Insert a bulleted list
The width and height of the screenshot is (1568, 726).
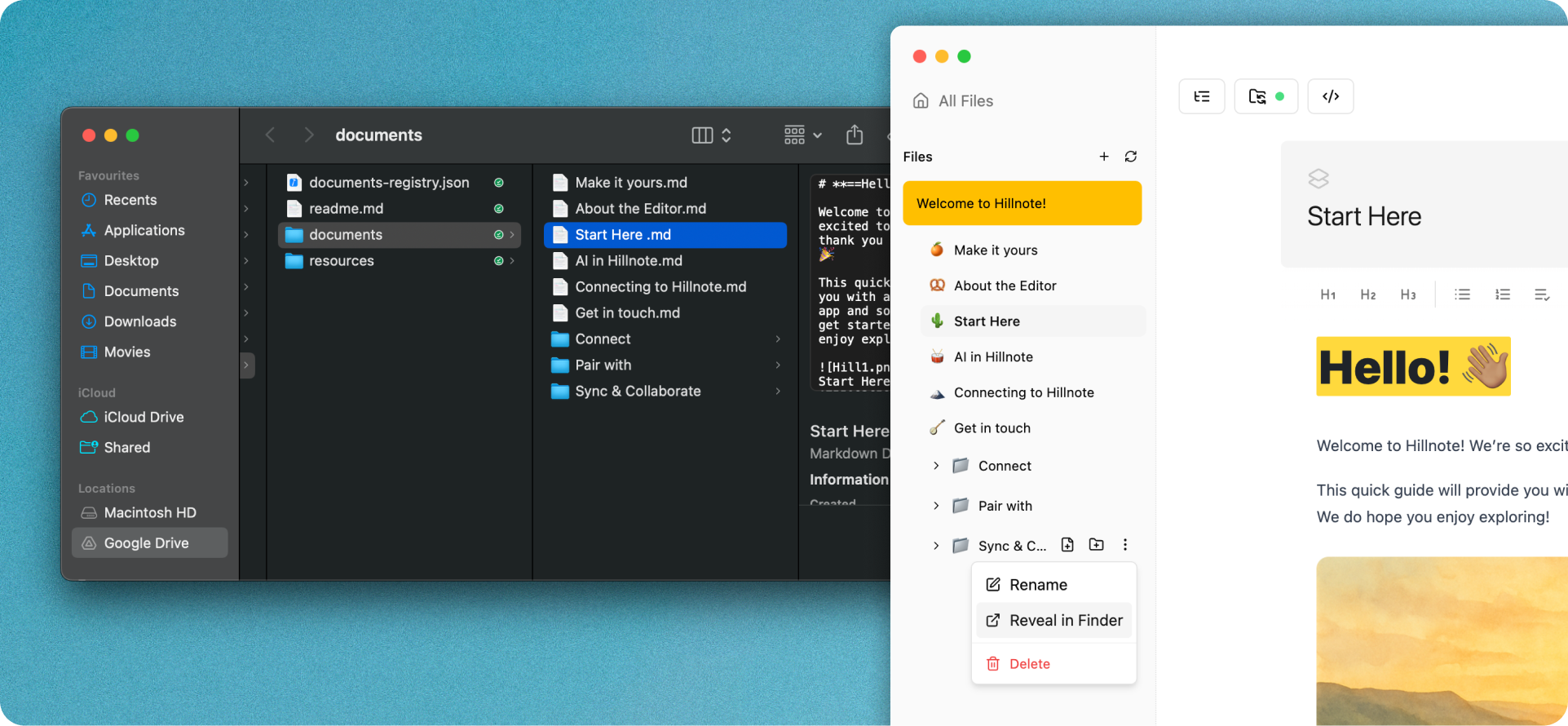pos(1463,294)
